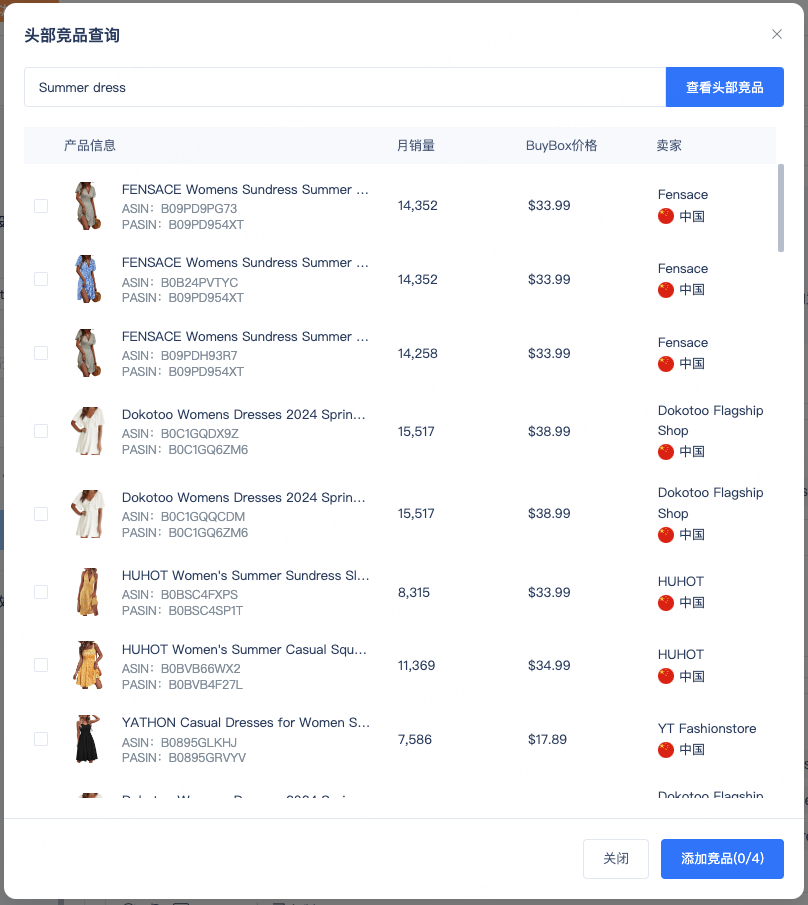808x905 pixels.
Task: Click monthly sales value 8,315
Action: pos(414,592)
